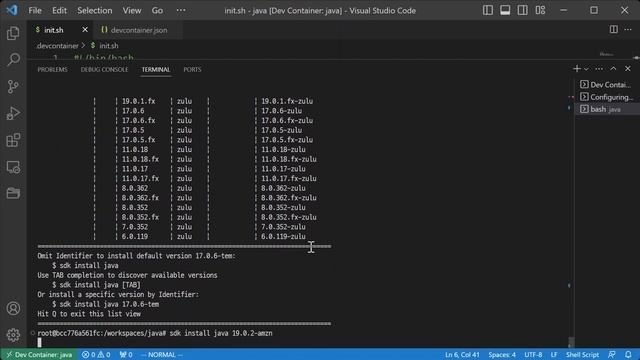Open editor More Actions menu
The image size is (640, 360).
point(628,29)
